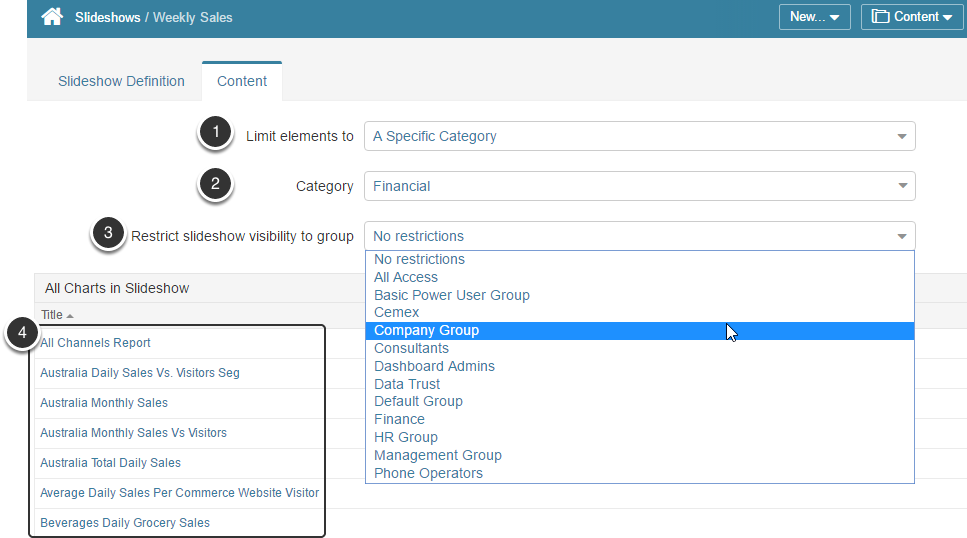Viewport: 967px width, 538px height.
Task: Choose Company Group from the list
Action: [x=427, y=331]
